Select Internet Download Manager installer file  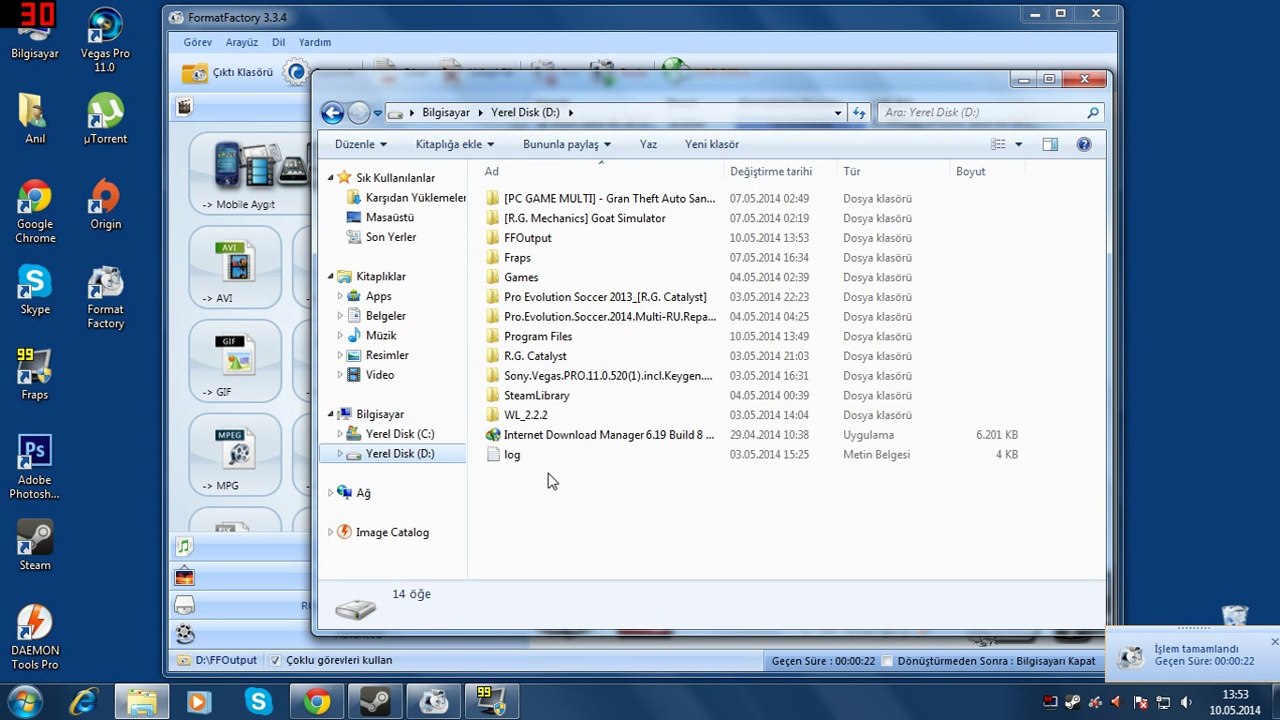click(609, 435)
